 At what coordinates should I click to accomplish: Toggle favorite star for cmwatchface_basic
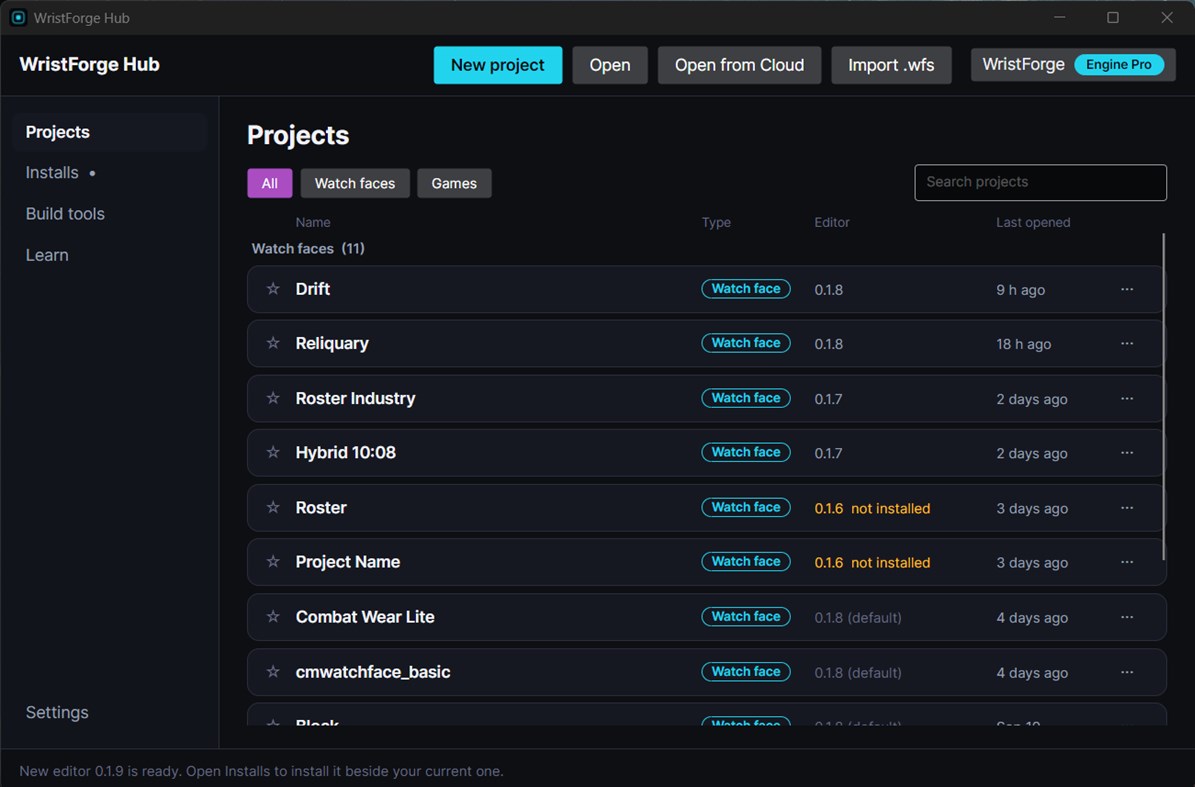[x=273, y=671]
